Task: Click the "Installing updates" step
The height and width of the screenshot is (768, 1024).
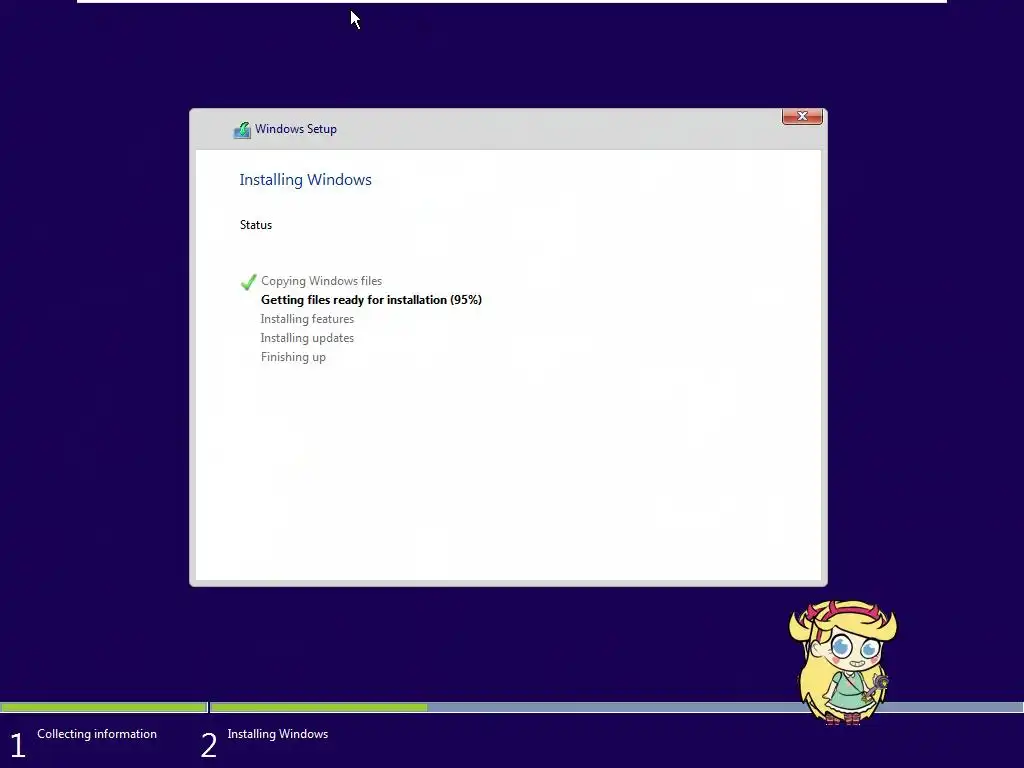Action: [308, 338]
